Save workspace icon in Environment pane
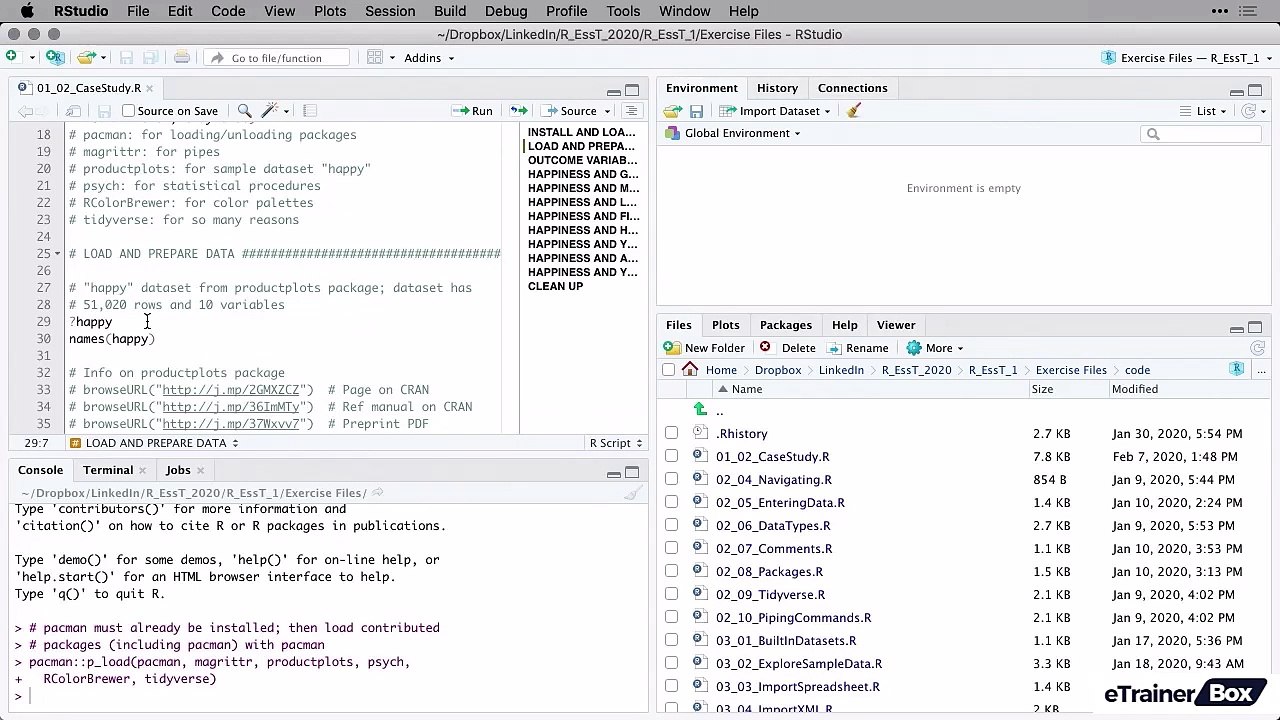 coord(696,111)
